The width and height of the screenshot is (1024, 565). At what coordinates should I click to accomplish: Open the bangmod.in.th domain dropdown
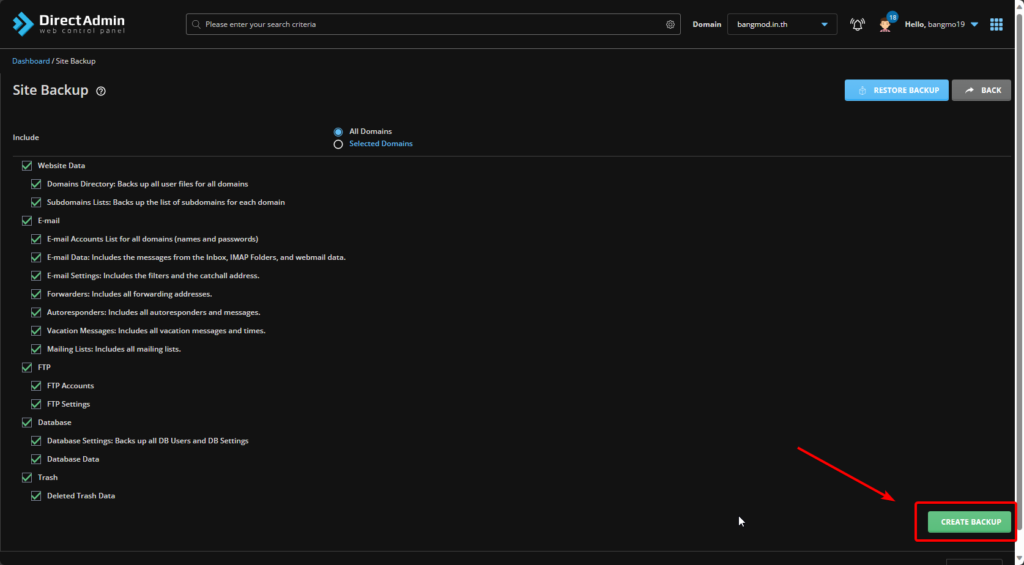point(781,24)
